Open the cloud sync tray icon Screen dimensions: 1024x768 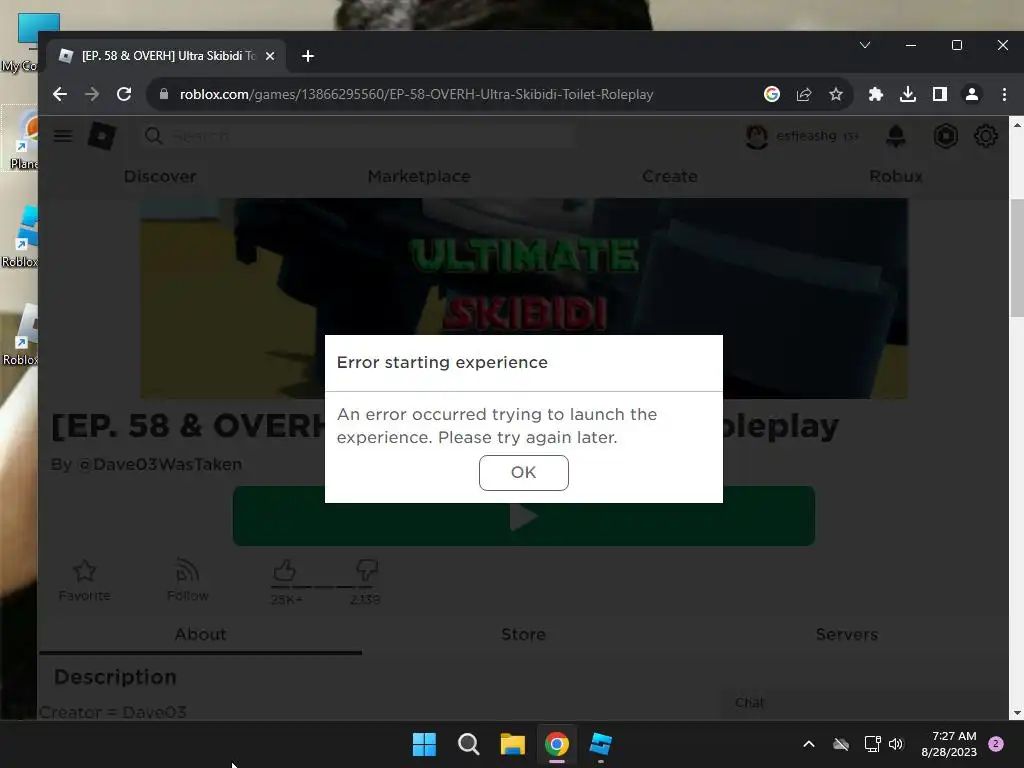841,744
